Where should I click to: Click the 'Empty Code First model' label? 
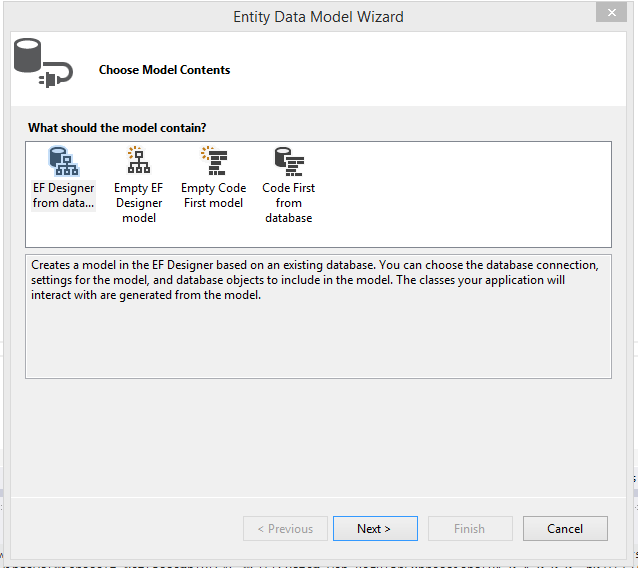coord(214,195)
